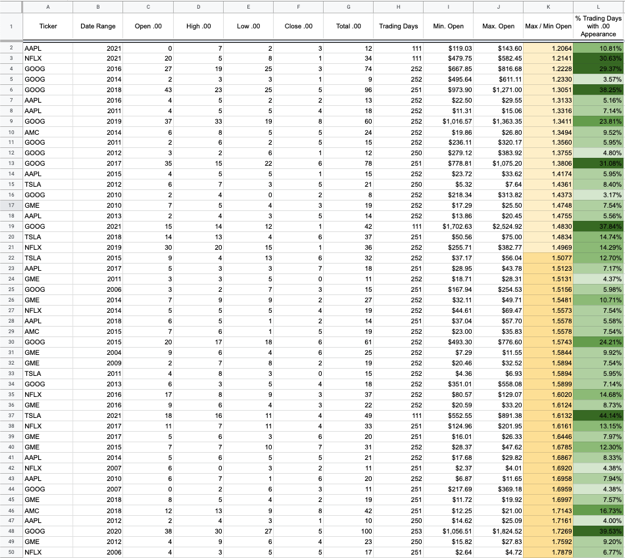Image resolution: width=625 pixels, height=558 pixels.
Task: Select the $5.32 cell
Action: [448, 185]
